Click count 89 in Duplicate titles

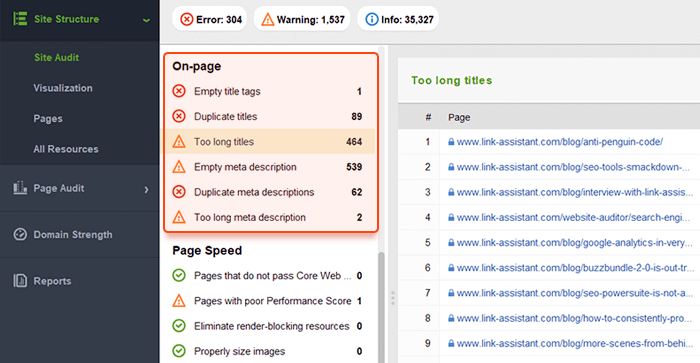[357, 116]
